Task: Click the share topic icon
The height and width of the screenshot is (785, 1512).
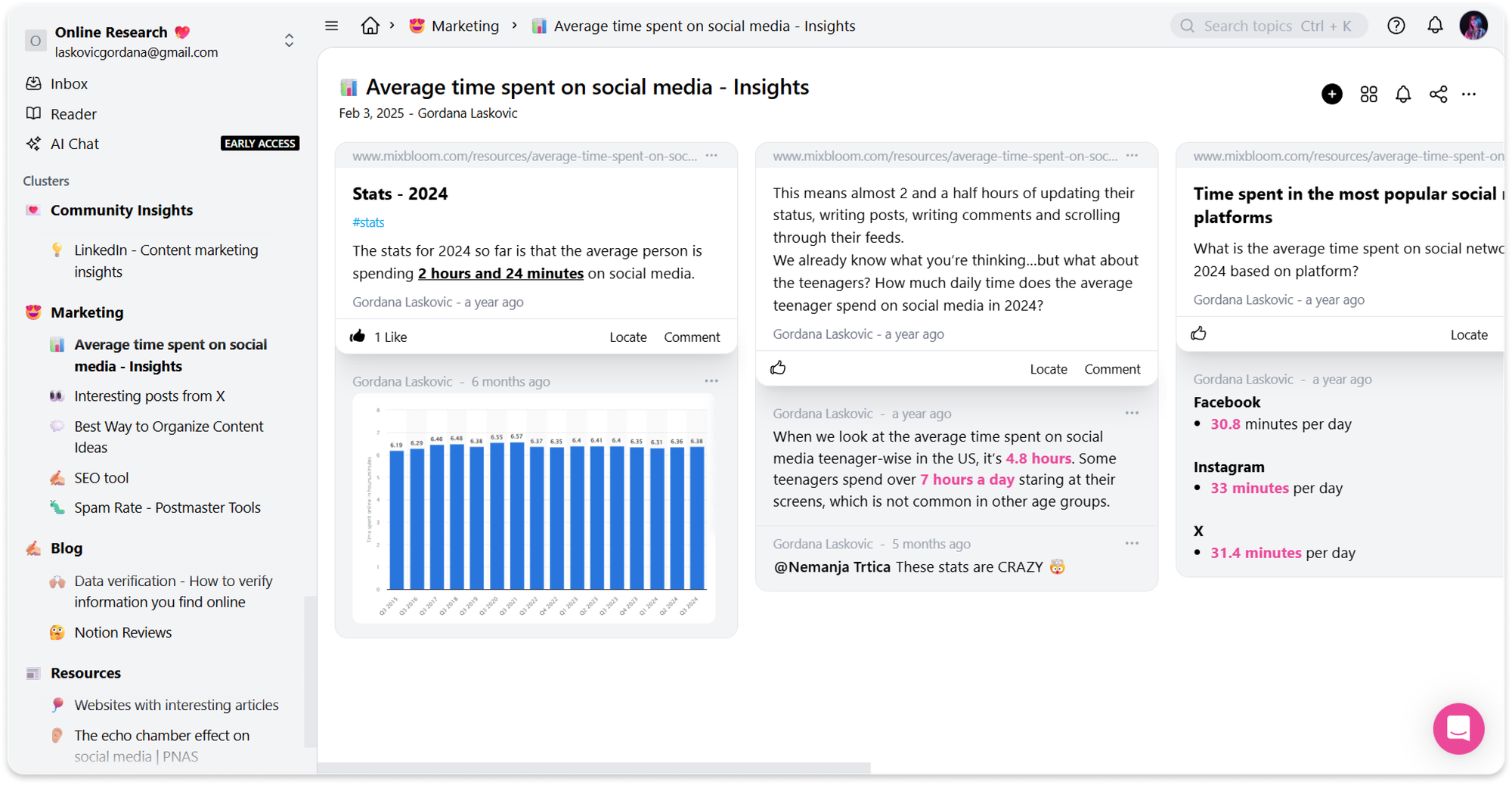Action: click(1437, 95)
